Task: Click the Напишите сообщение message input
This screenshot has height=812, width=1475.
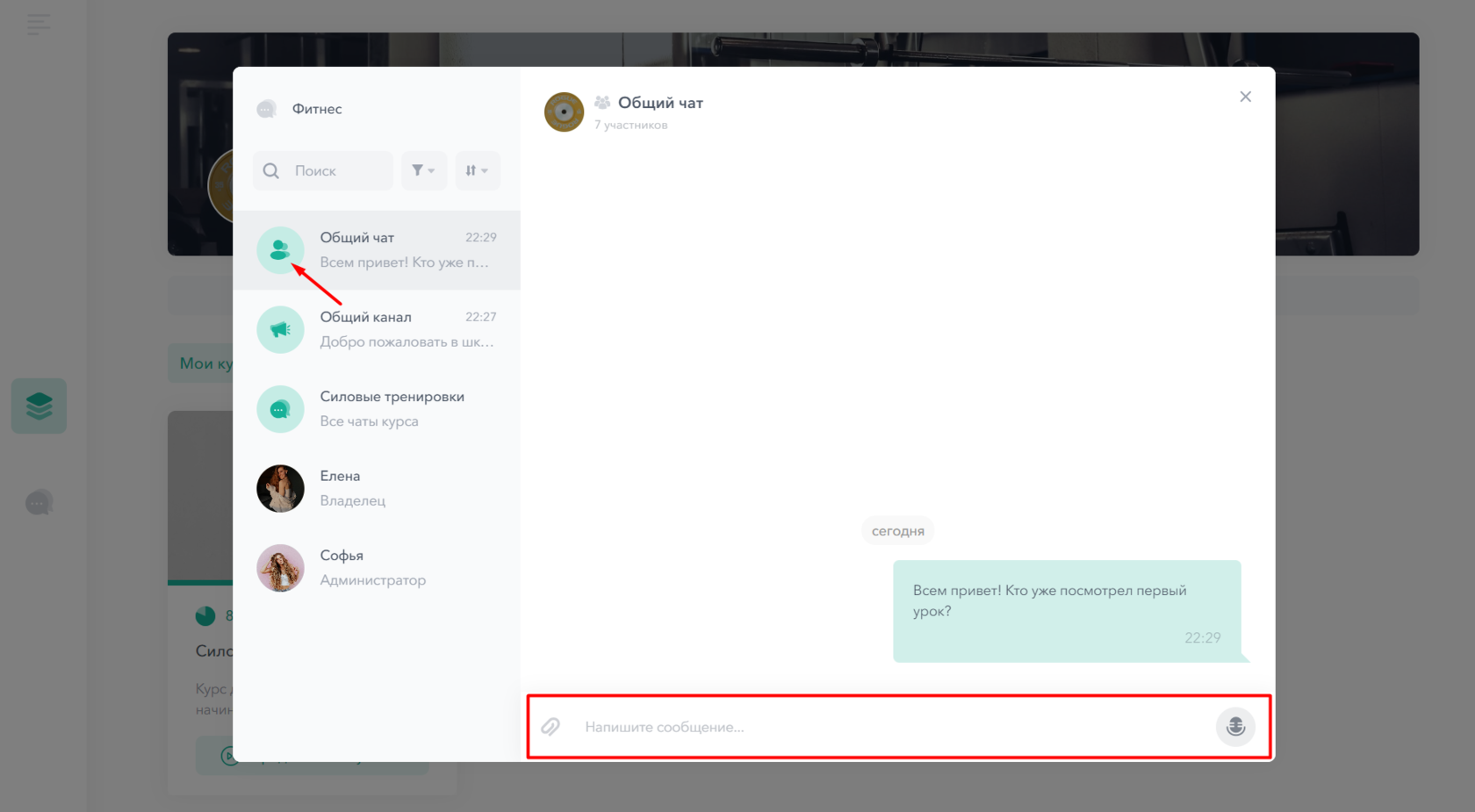Action: 891,727
